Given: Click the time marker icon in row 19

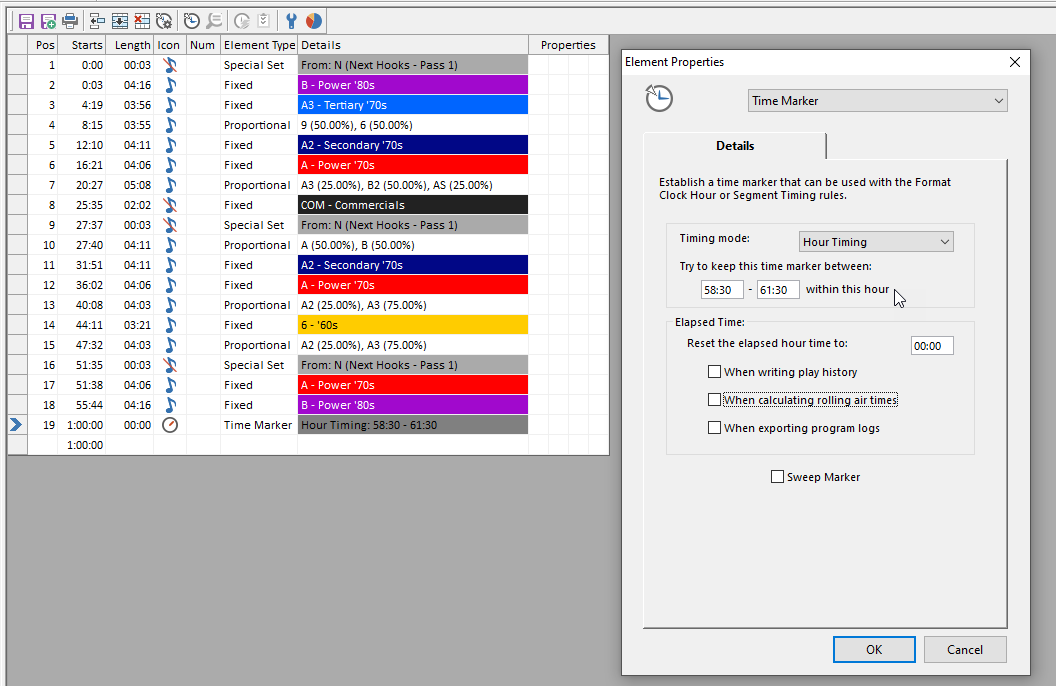Looking at the screenshot, I should click(x=170, y=425).
